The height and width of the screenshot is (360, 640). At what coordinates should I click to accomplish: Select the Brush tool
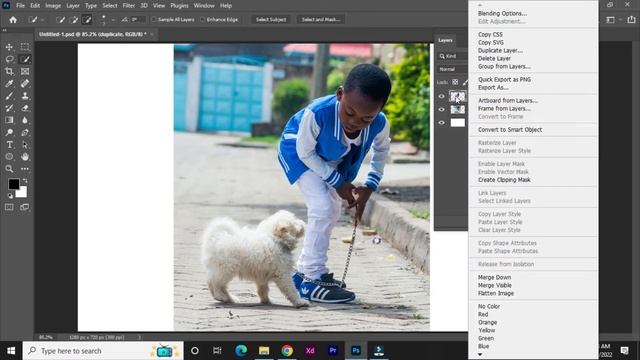point(9,96)
